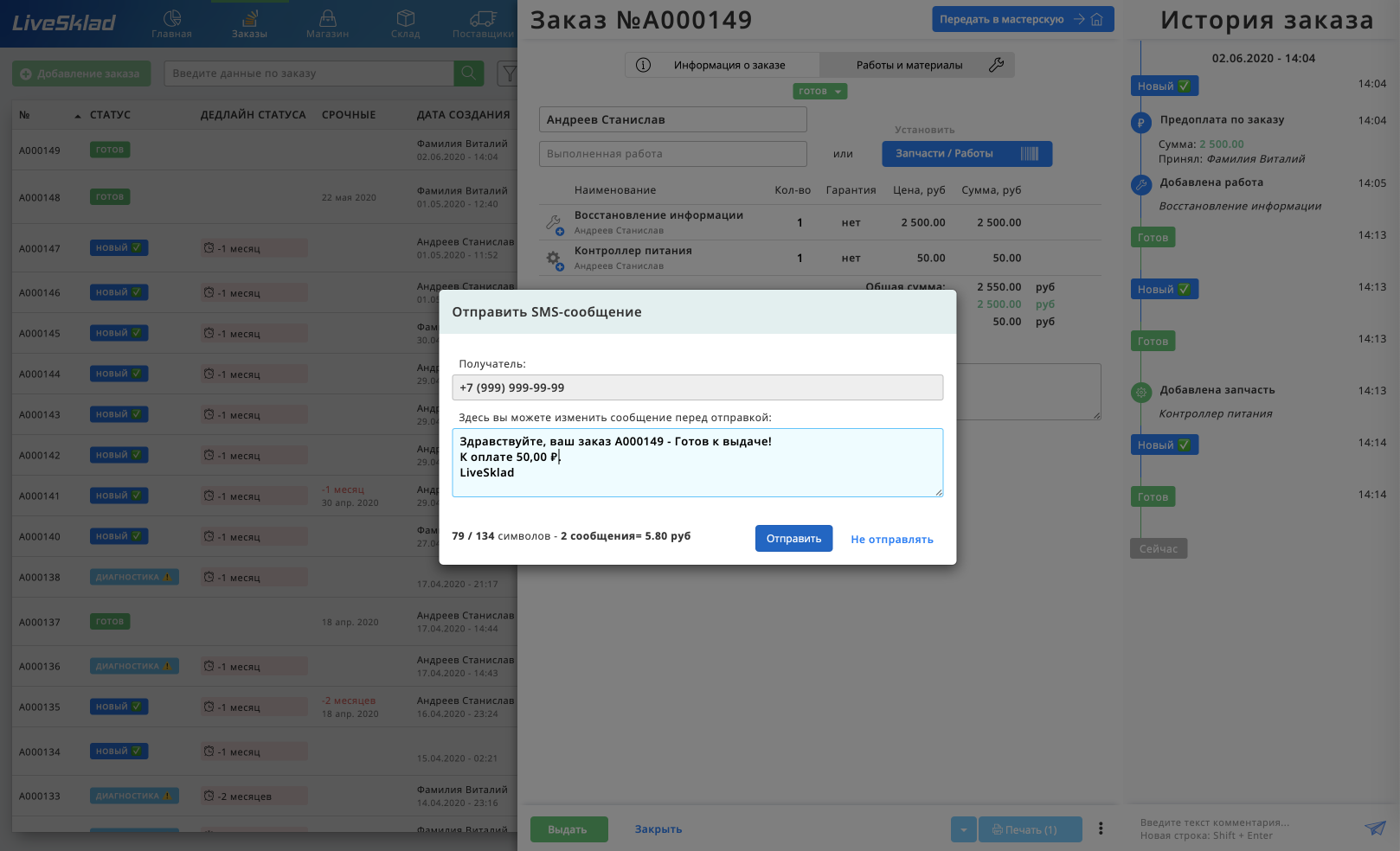1400x851 pixels.
Task: Open the Главная dashboard icon
Action: tap(171, 17)
